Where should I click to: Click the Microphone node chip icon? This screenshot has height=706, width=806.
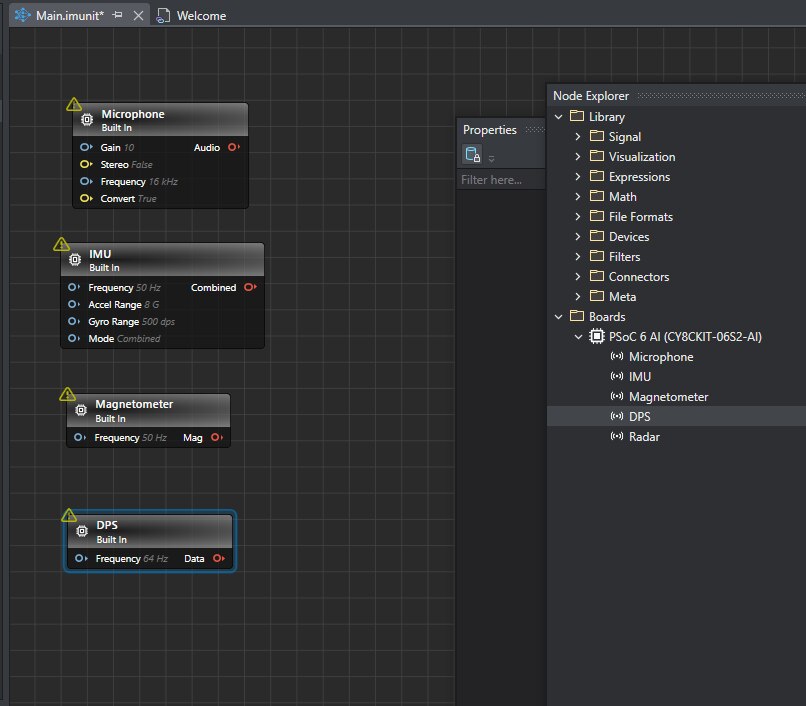point(87,120)
